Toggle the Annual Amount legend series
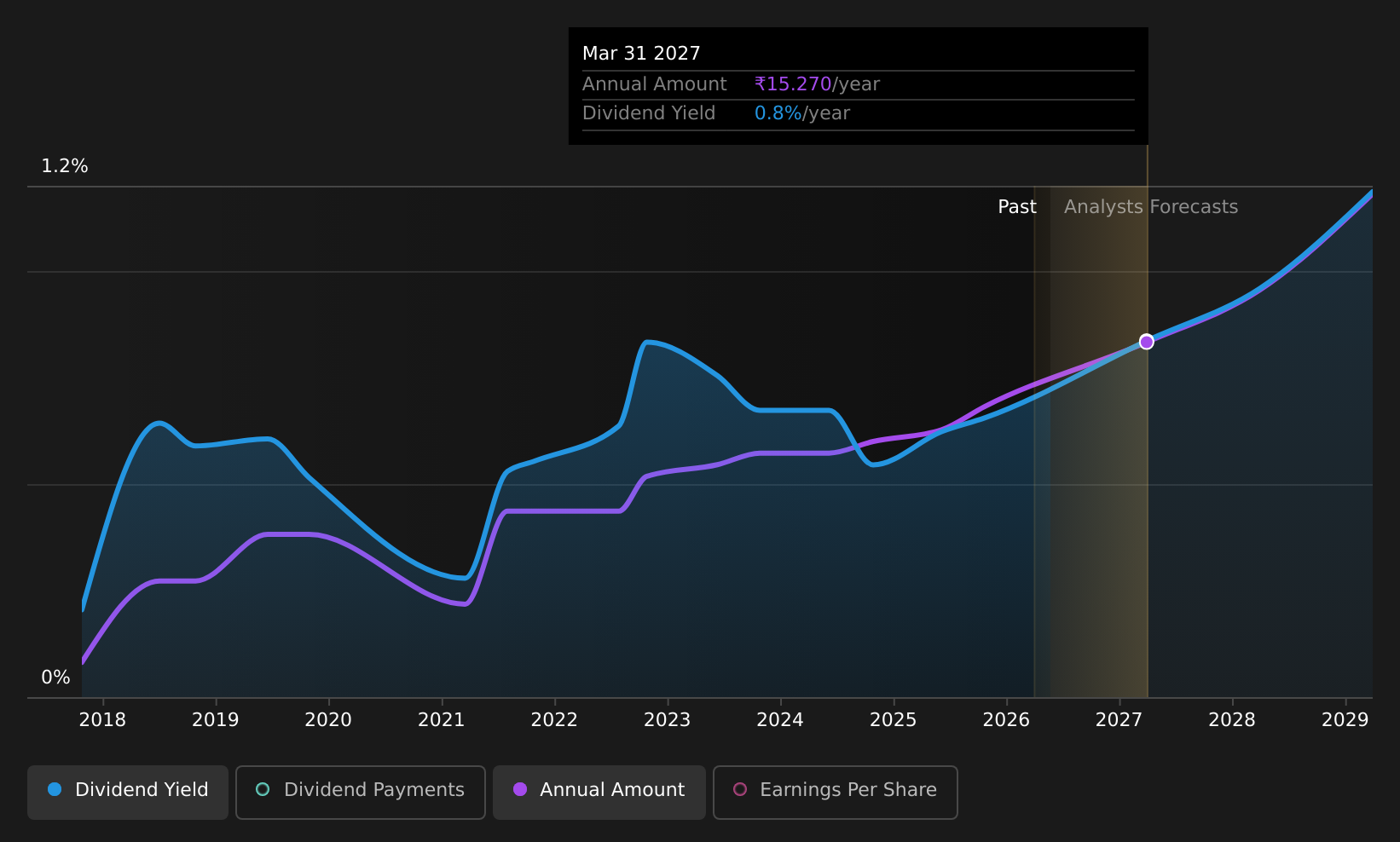 (599, 792)
